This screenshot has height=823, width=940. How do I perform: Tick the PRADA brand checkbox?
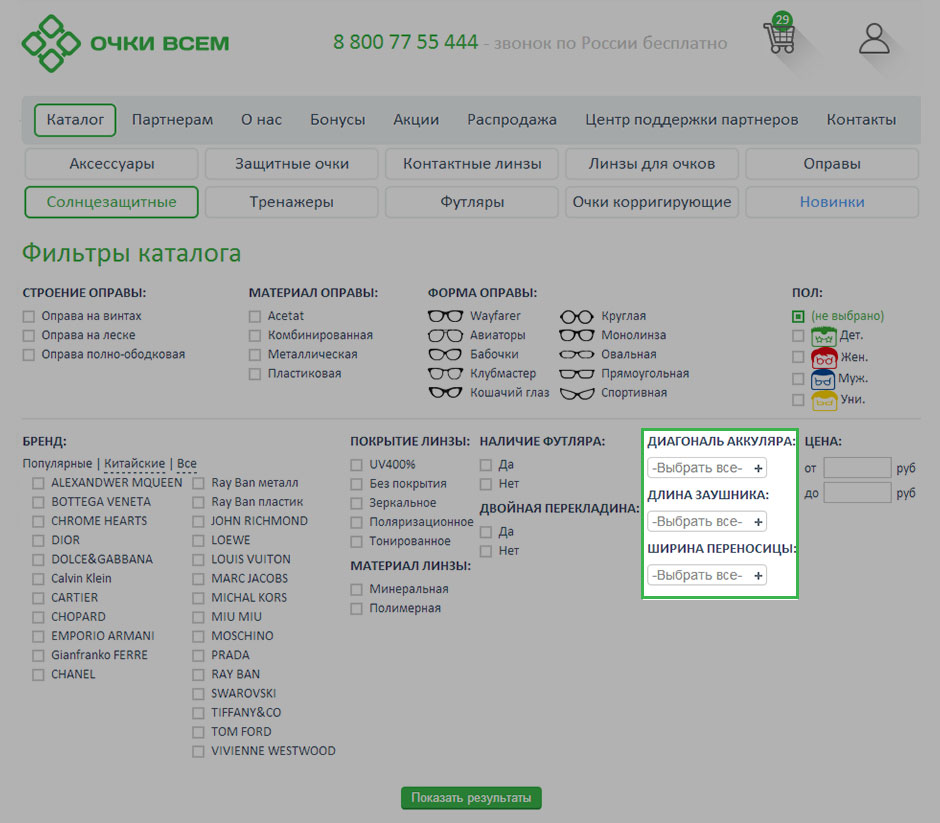pyautogui.click(x=198, y=656)
